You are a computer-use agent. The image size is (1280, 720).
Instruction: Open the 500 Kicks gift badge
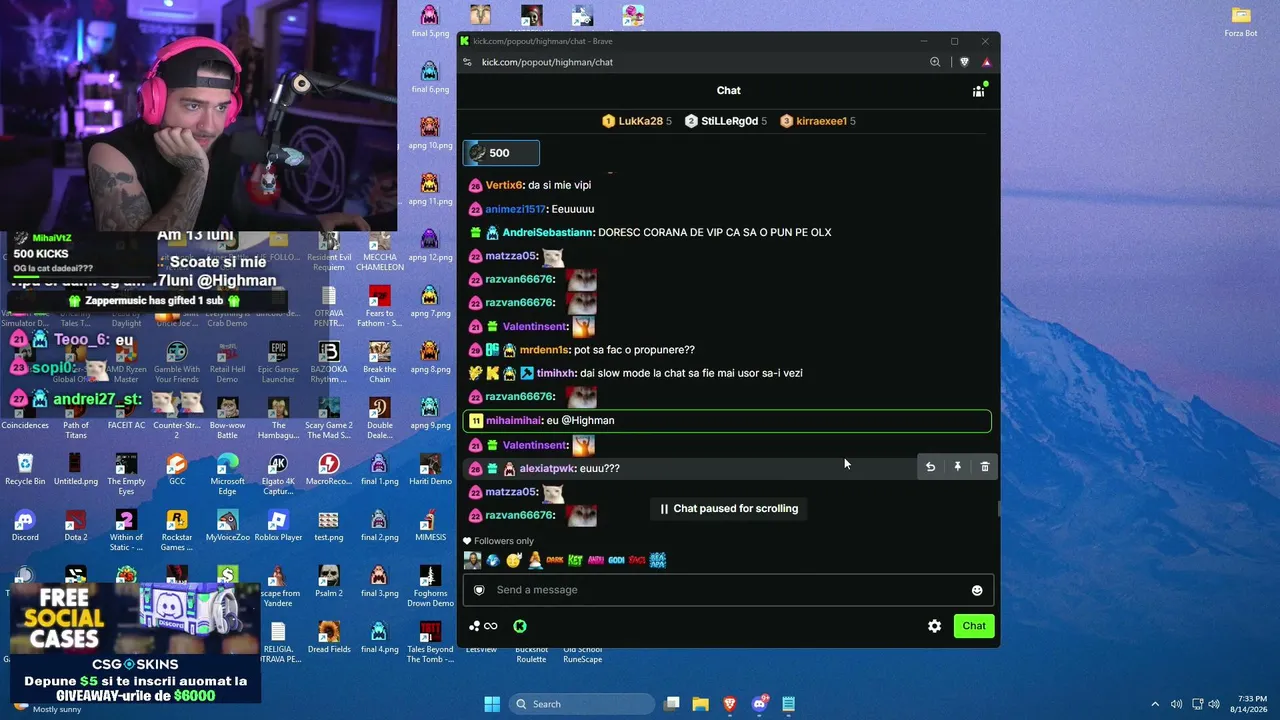pyautogui.click(x=501, y=153)
